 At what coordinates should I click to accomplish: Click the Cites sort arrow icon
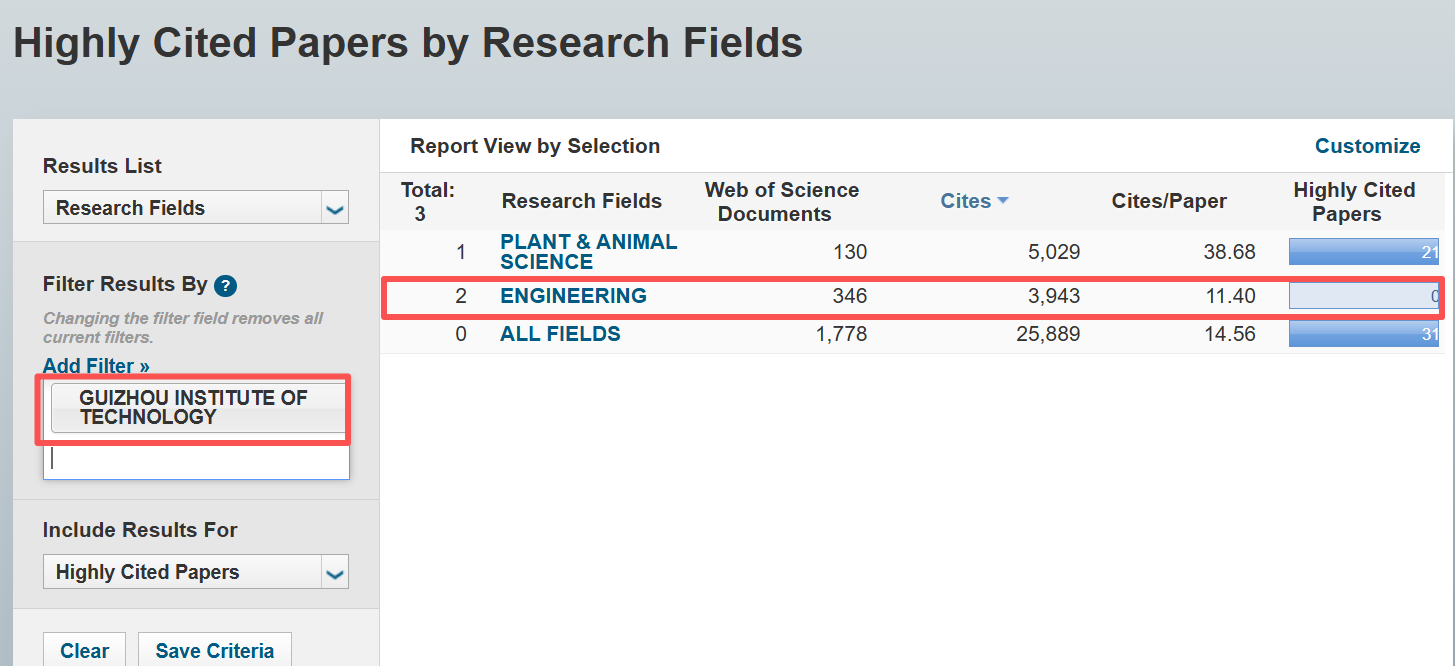tap(1003, 201)
